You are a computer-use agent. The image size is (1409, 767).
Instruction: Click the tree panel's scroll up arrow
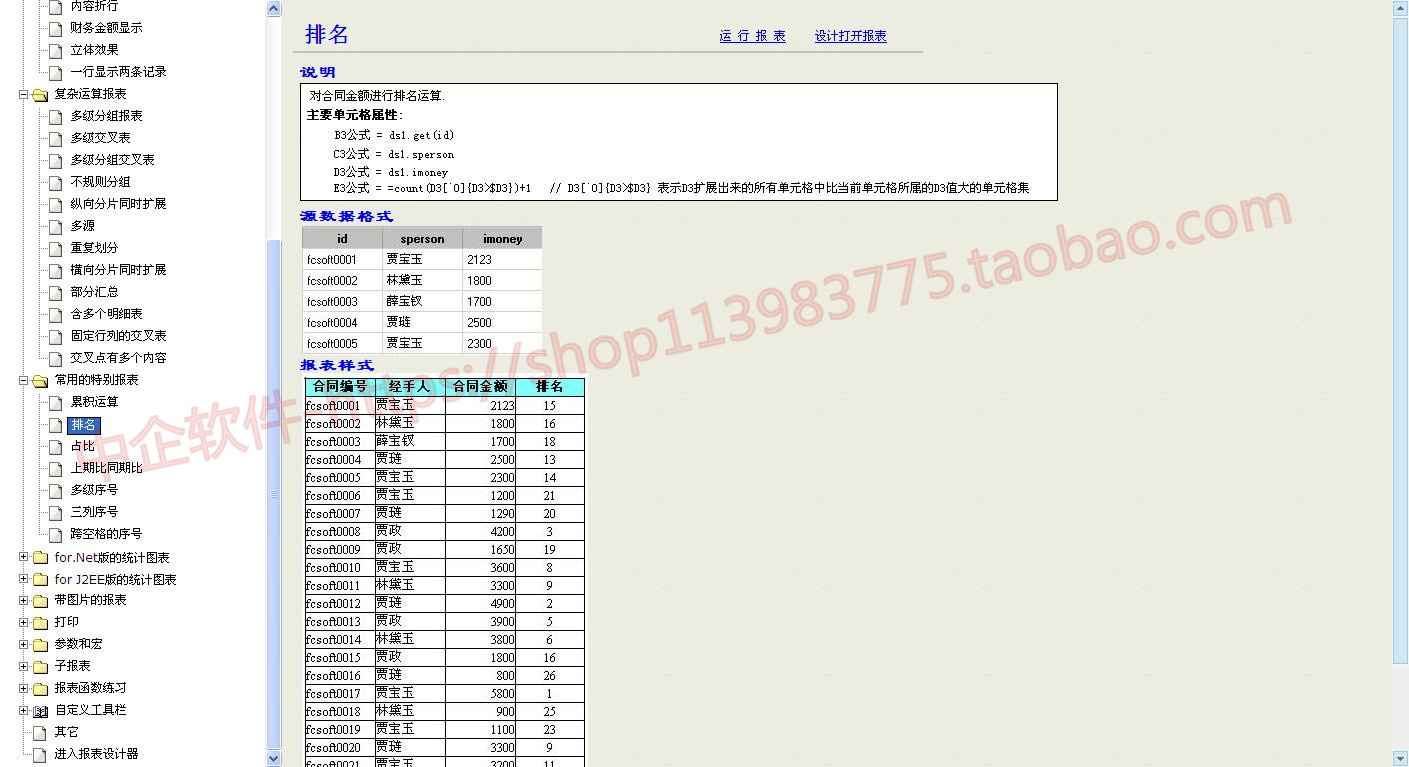click(x=274, y=9)
